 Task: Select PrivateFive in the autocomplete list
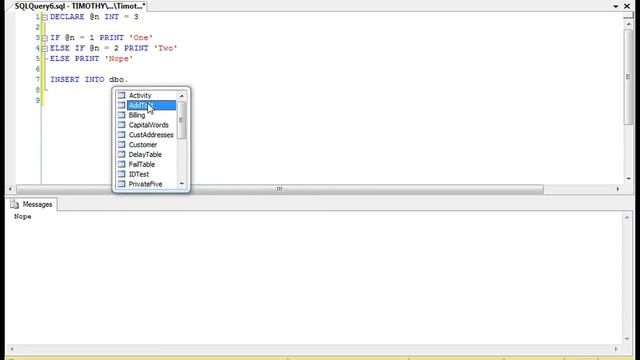point(145,184)
